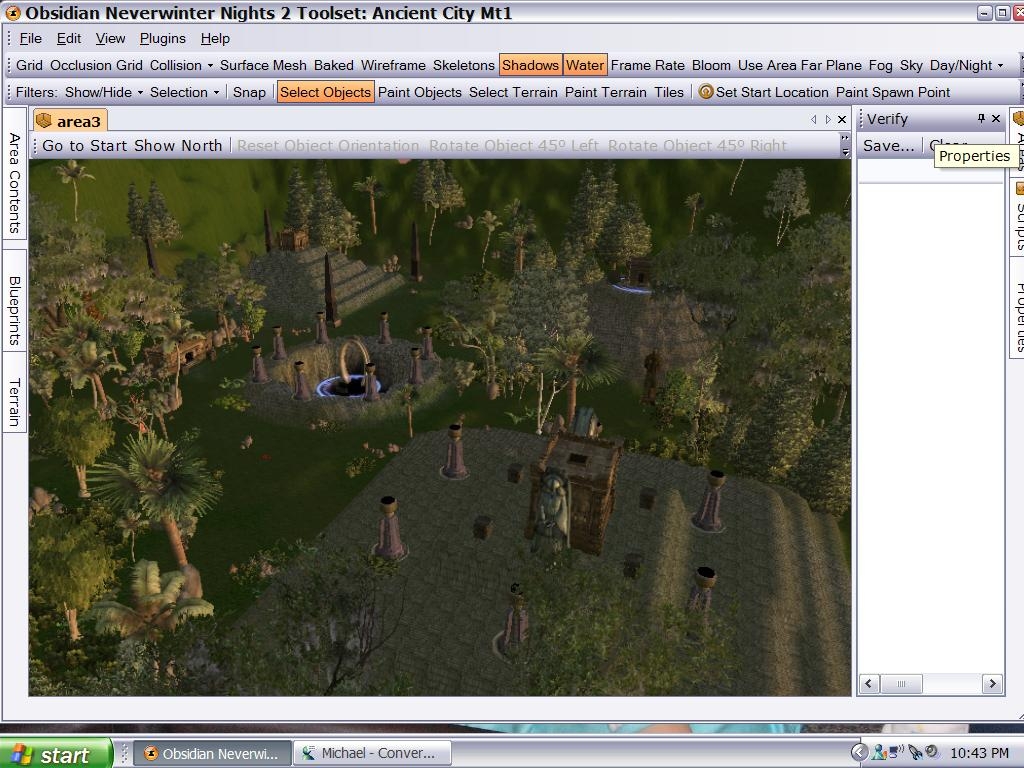
Task: Switch to the Blueprints side tab
Action: point(15,311)
